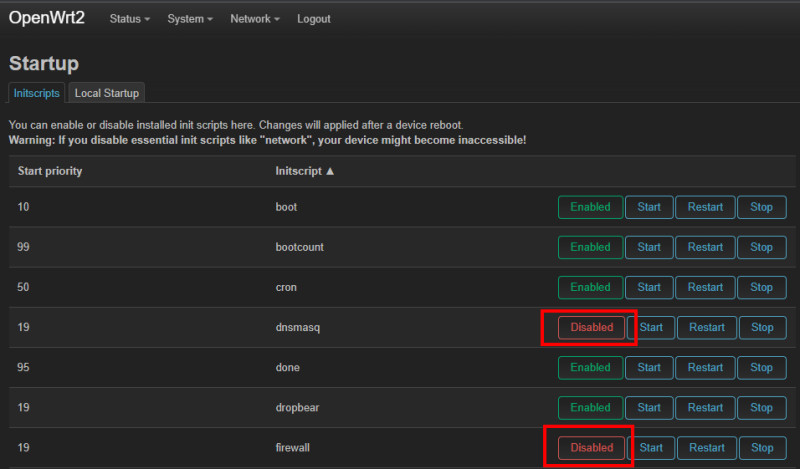Image resolution: width=800 pixels, height=469 pixels.
Task: Select the Initscripts tab
Action: (37, 93)
